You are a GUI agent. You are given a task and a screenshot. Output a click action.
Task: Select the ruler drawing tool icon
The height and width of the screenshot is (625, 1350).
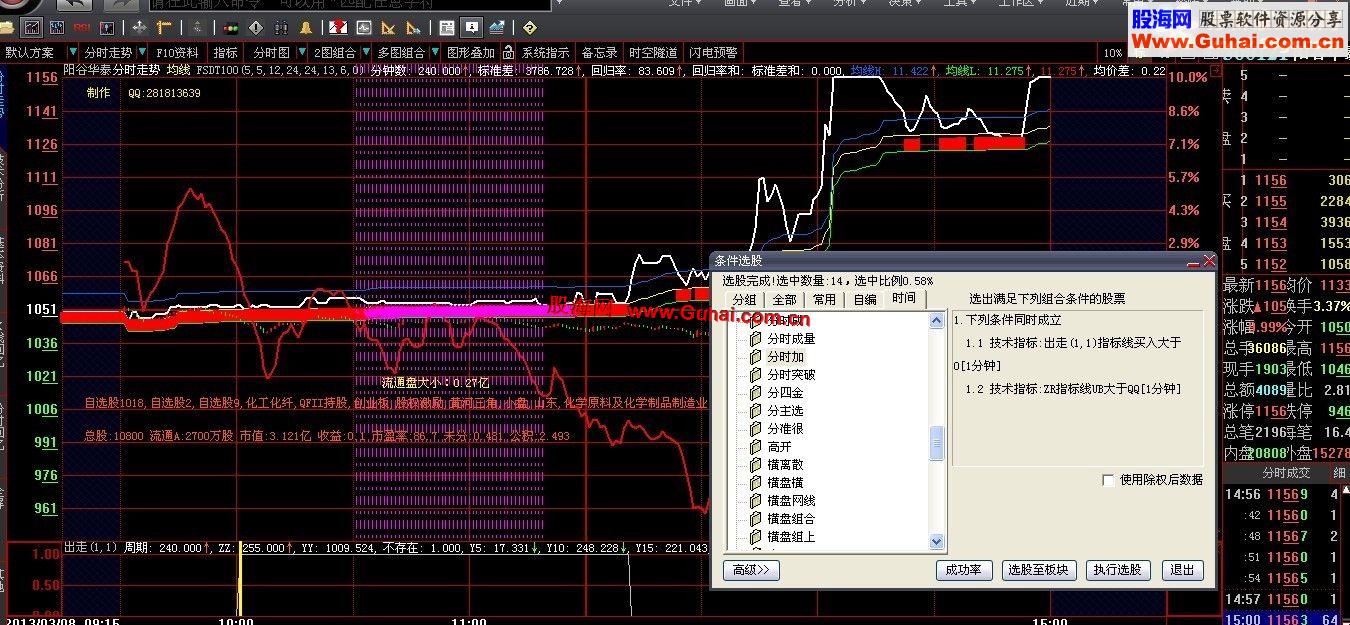pyautogui.click(x=162, y=27)
